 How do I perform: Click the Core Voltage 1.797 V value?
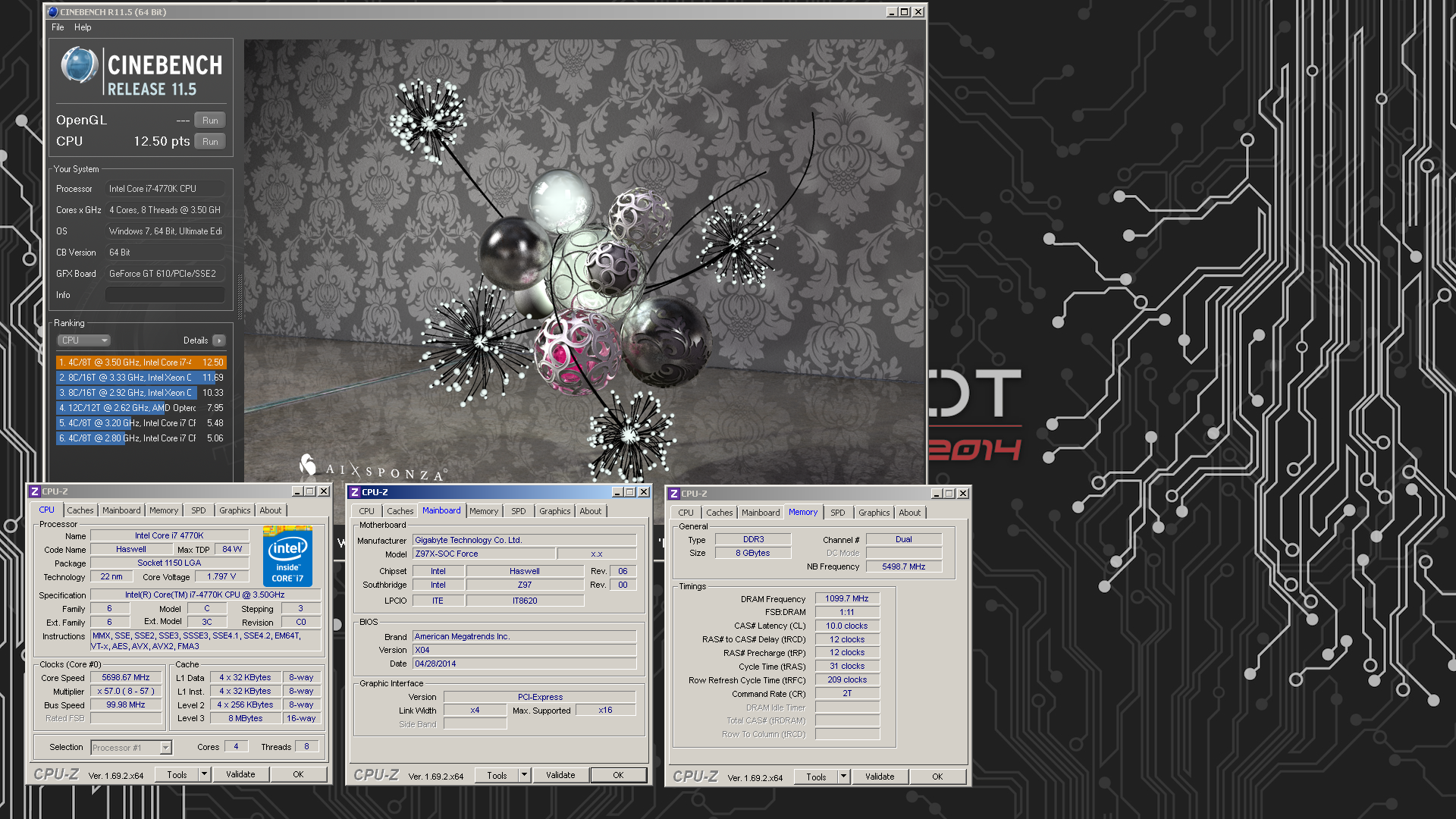(222, 577)
